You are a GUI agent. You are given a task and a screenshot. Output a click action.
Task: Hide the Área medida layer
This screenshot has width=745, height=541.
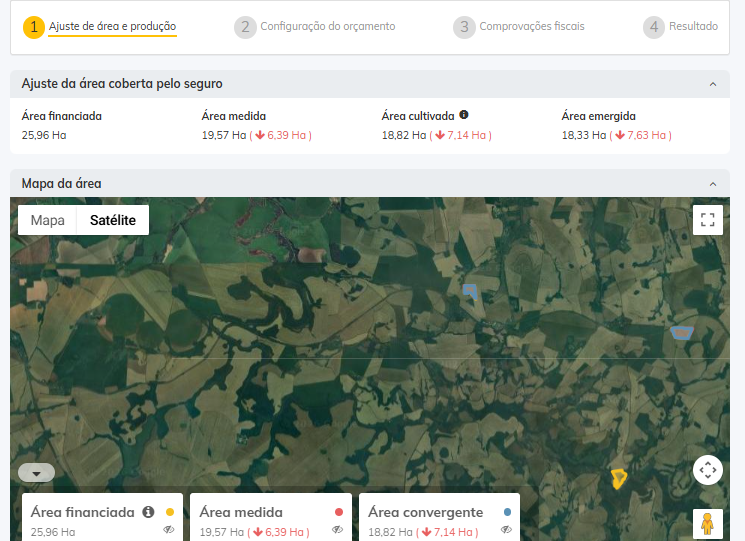(337, 530)
